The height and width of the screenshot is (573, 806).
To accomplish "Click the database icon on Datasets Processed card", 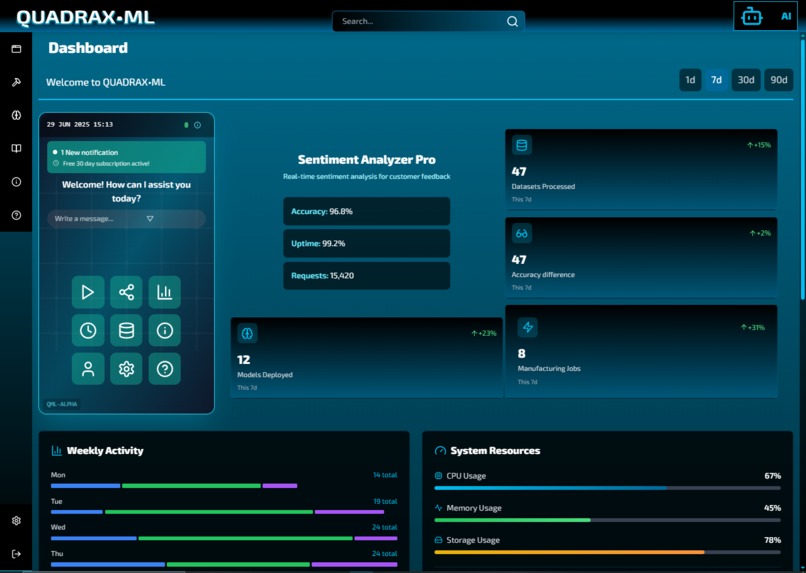I will coord(522,145).
